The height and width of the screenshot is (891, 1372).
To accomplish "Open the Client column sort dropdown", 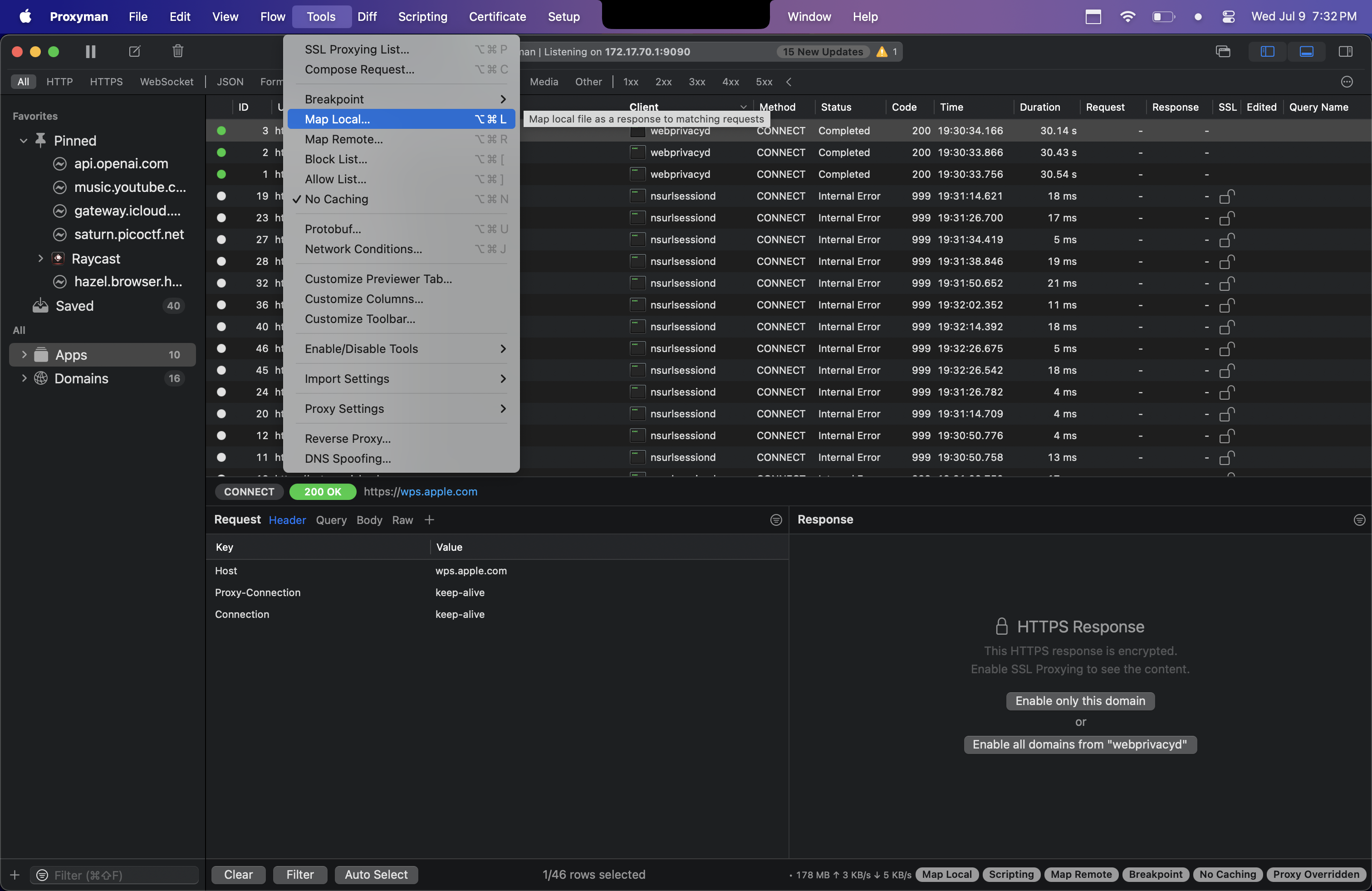I will [743, 107].
